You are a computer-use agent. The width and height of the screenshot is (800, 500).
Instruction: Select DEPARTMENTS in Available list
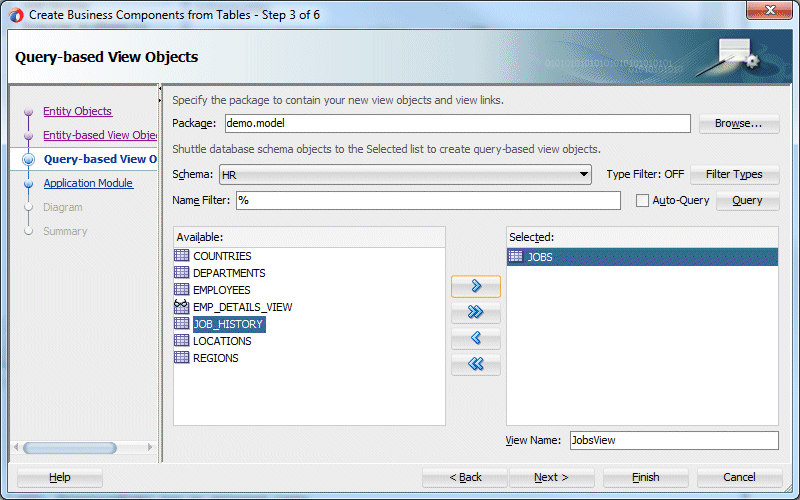tap(229, 273)
